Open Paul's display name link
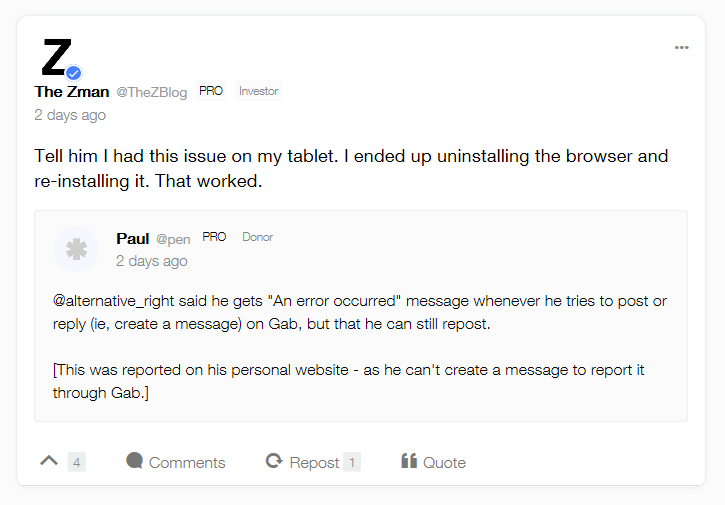Image resolution: width=725 pixels, height=505 pixels. tap(133, 239)
